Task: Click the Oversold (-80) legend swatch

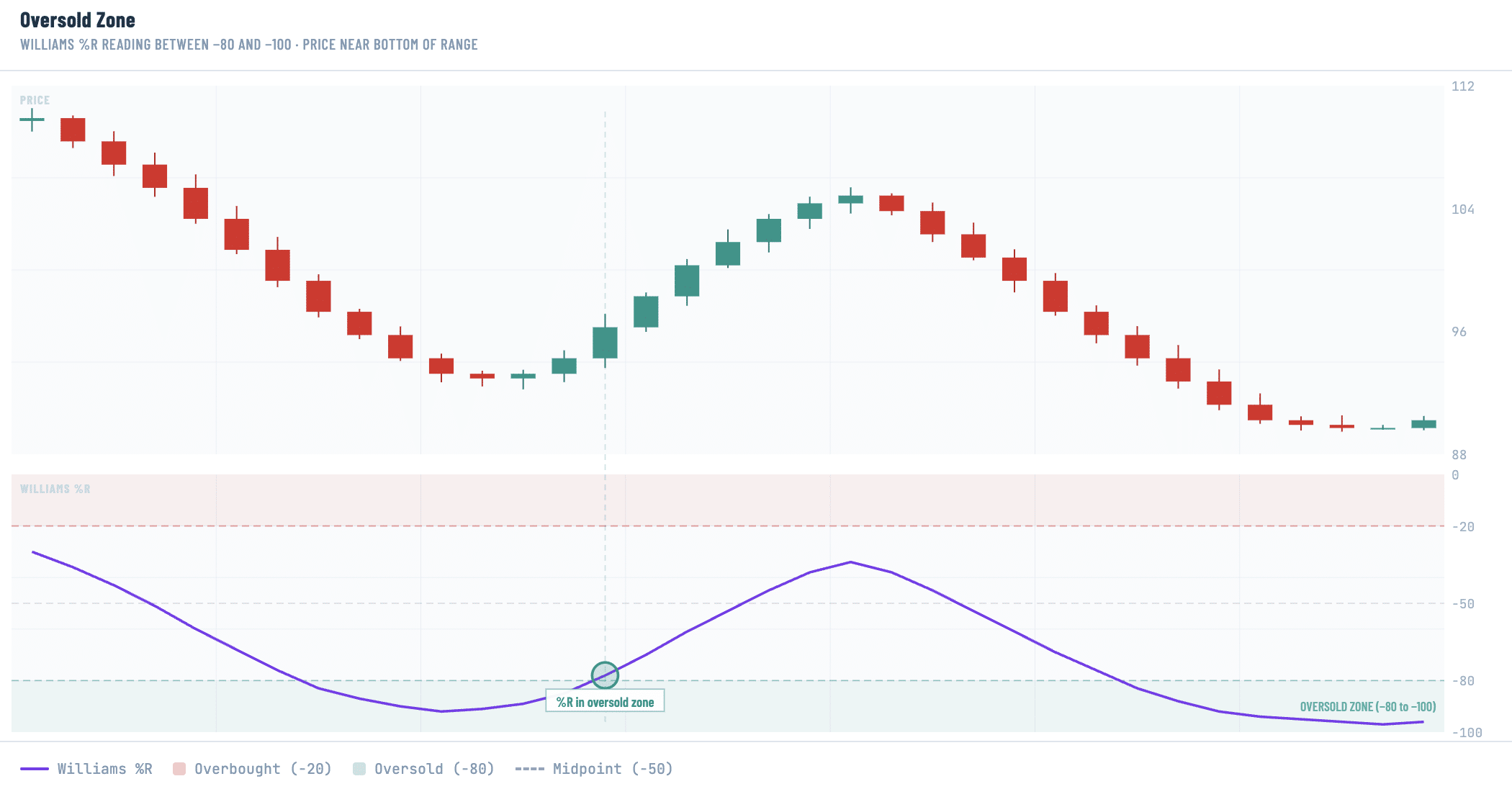Action: [x=359, y=769]
